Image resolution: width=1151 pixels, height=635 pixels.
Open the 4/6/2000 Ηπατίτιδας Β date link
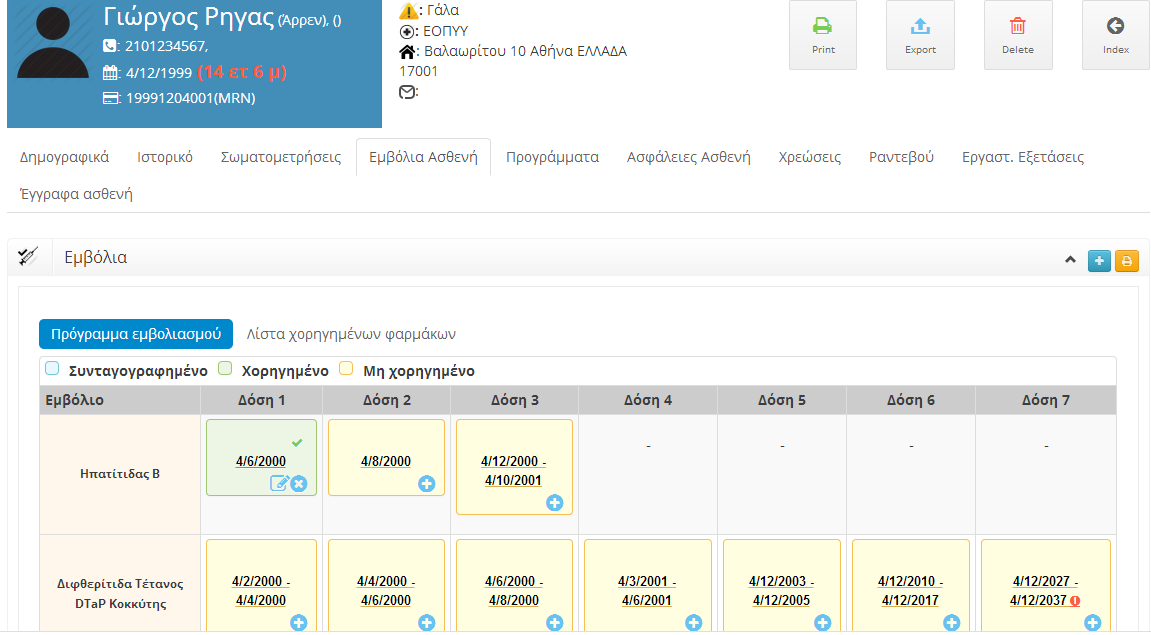click(x=261, y=461)
